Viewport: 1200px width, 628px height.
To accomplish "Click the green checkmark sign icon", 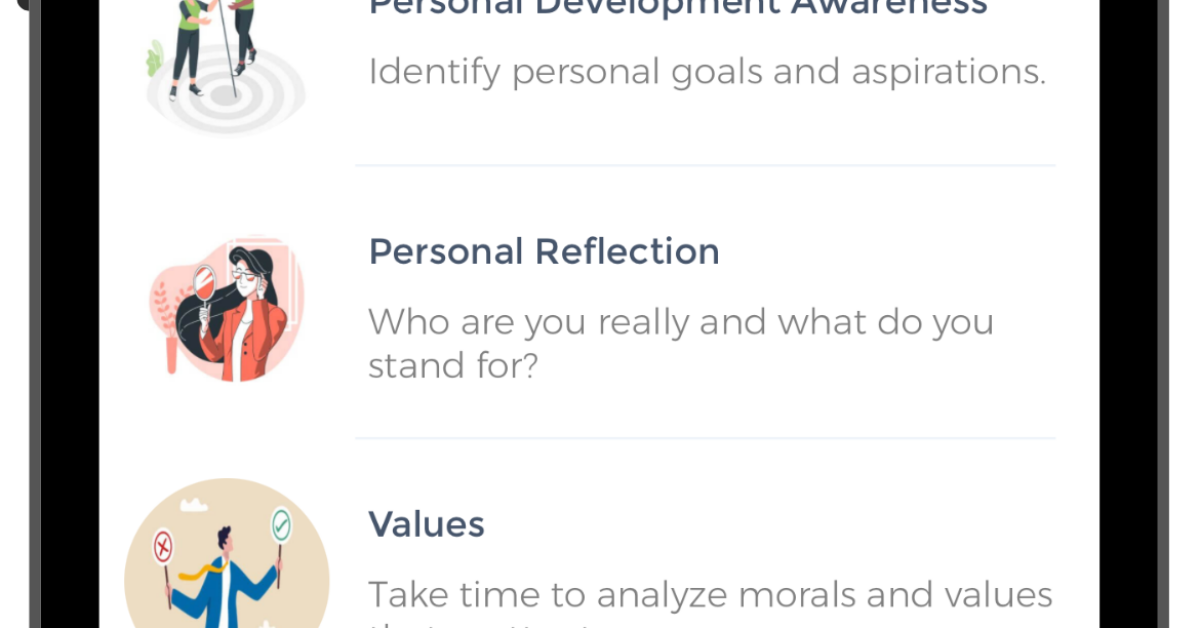I will point(281,525).
